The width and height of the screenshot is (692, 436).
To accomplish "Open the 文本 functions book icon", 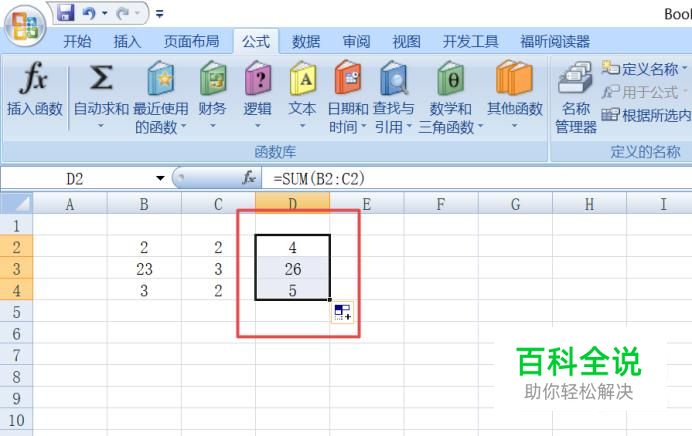I will click(303, 78).
